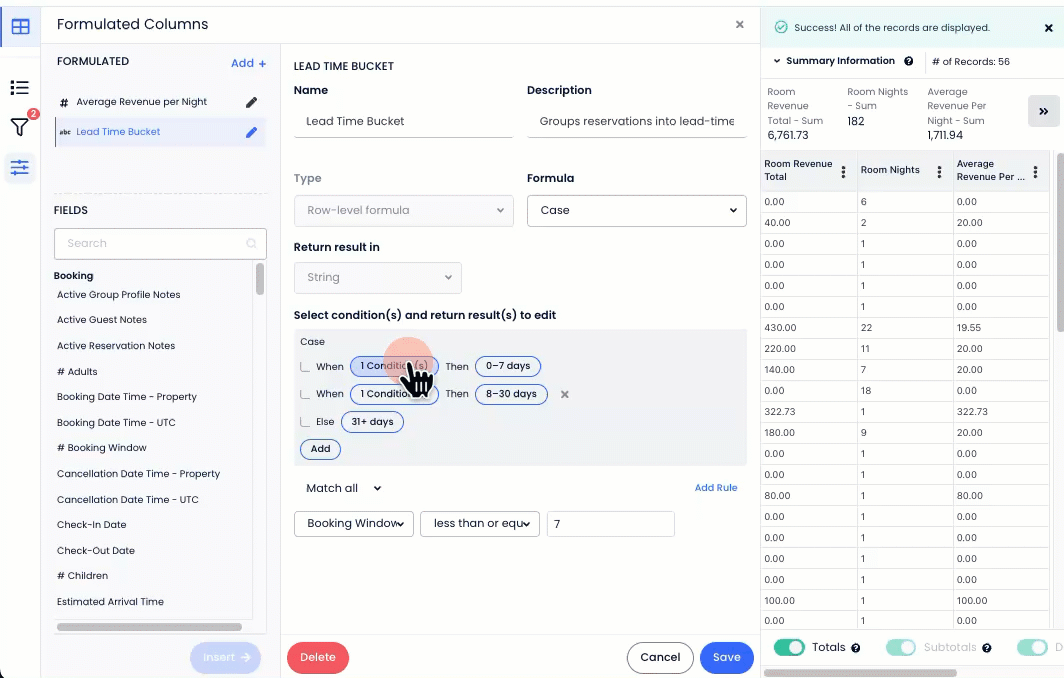Open the less than or equal operator dropdown
Screen dimensions: 1064x678
480,523
